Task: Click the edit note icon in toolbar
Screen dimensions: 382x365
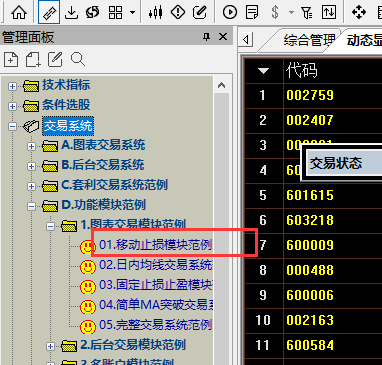Action: point(200,12)
